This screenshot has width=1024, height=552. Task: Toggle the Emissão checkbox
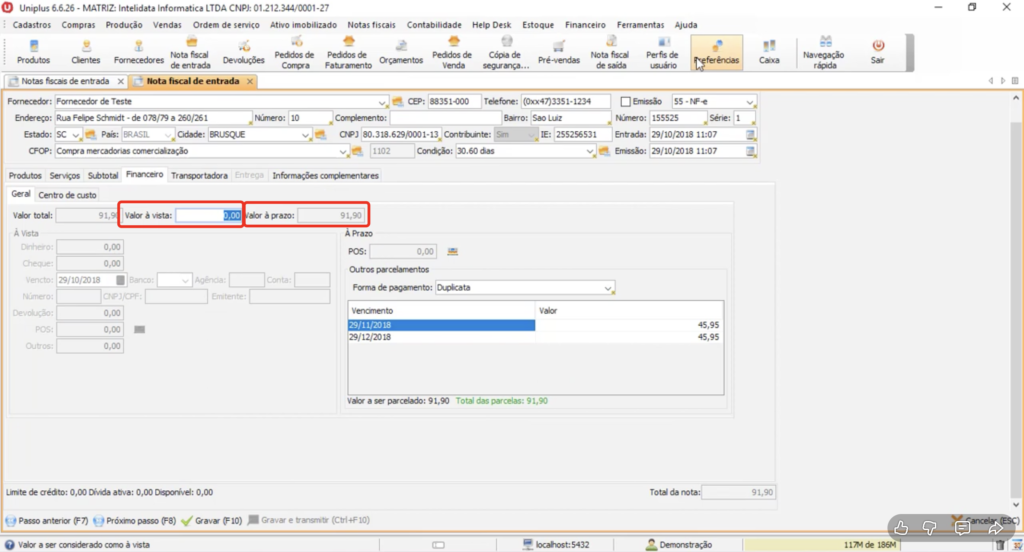[x=626, y=102]
